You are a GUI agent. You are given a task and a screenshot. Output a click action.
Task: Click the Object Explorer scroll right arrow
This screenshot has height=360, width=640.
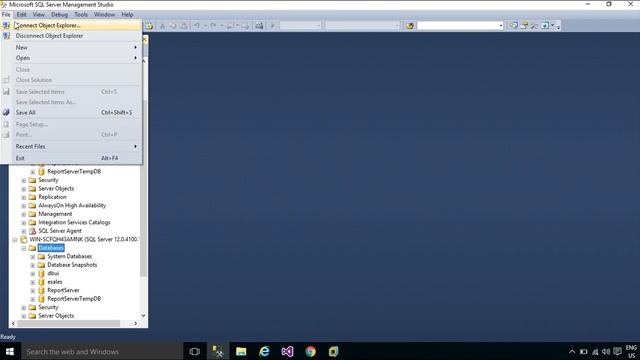tap(136, 323)
